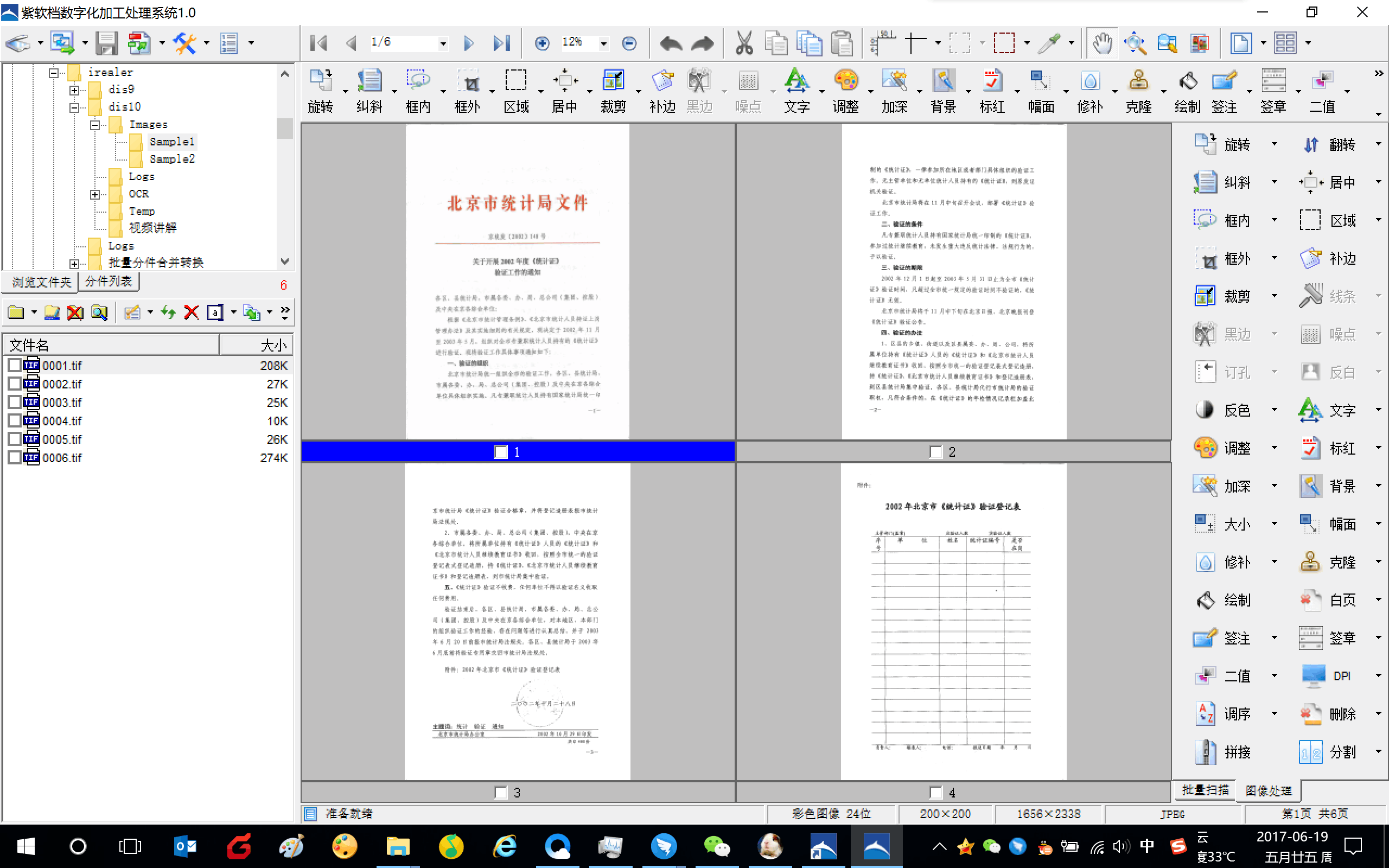1389x868 pixels.
Task: Click the 纠斜 deskew tool in ribbon
Action: point(369,92)
